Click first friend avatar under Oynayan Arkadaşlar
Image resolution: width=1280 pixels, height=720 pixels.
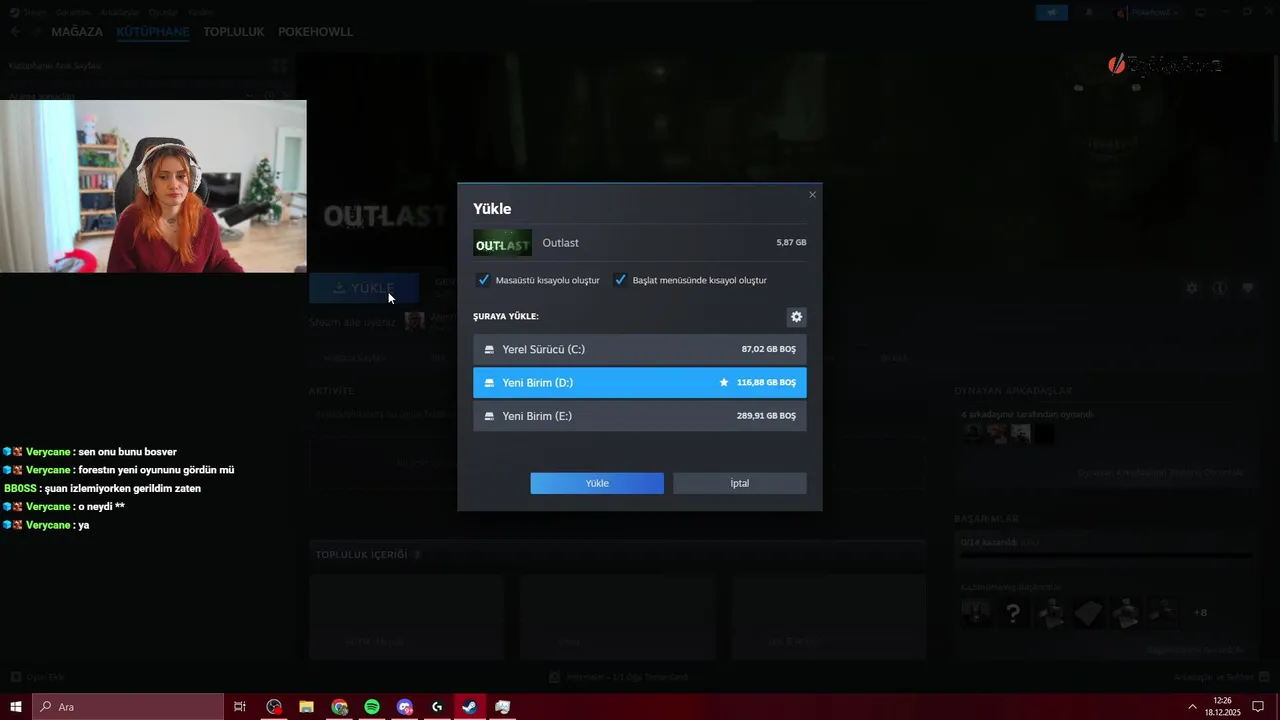point(971,433)
